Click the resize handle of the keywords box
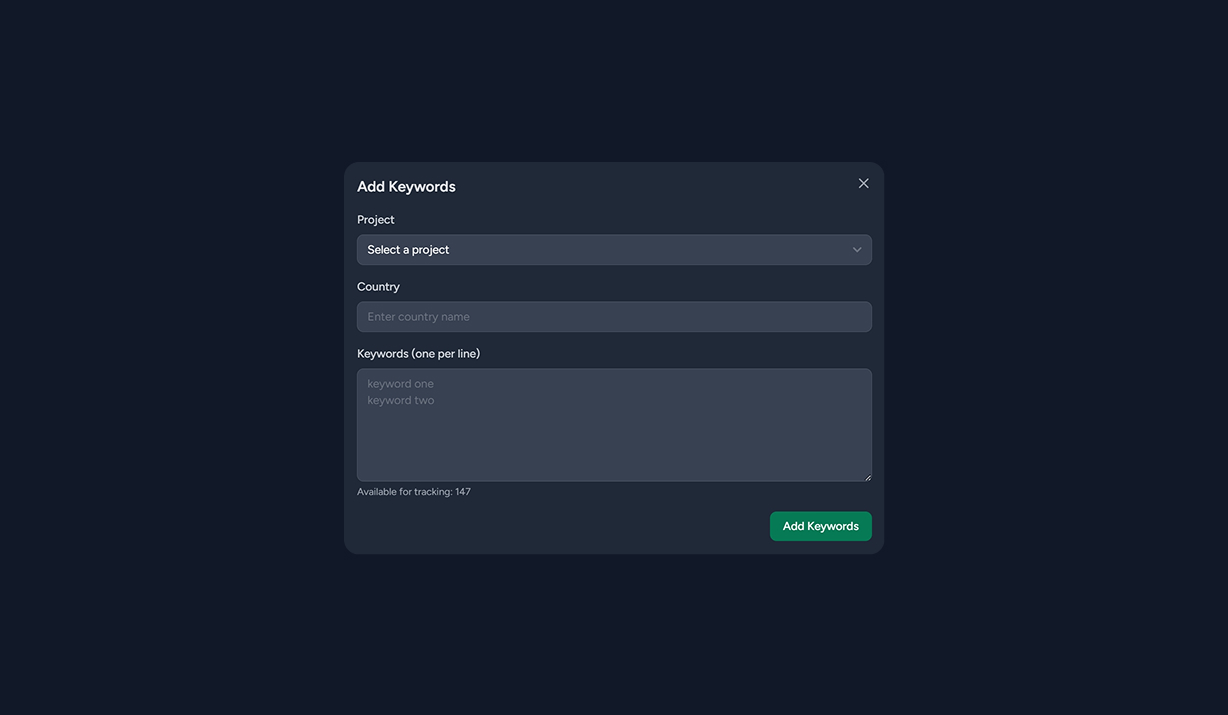Image resolution: width=1228 pixels, height=715 pixels. coord(868,477)
